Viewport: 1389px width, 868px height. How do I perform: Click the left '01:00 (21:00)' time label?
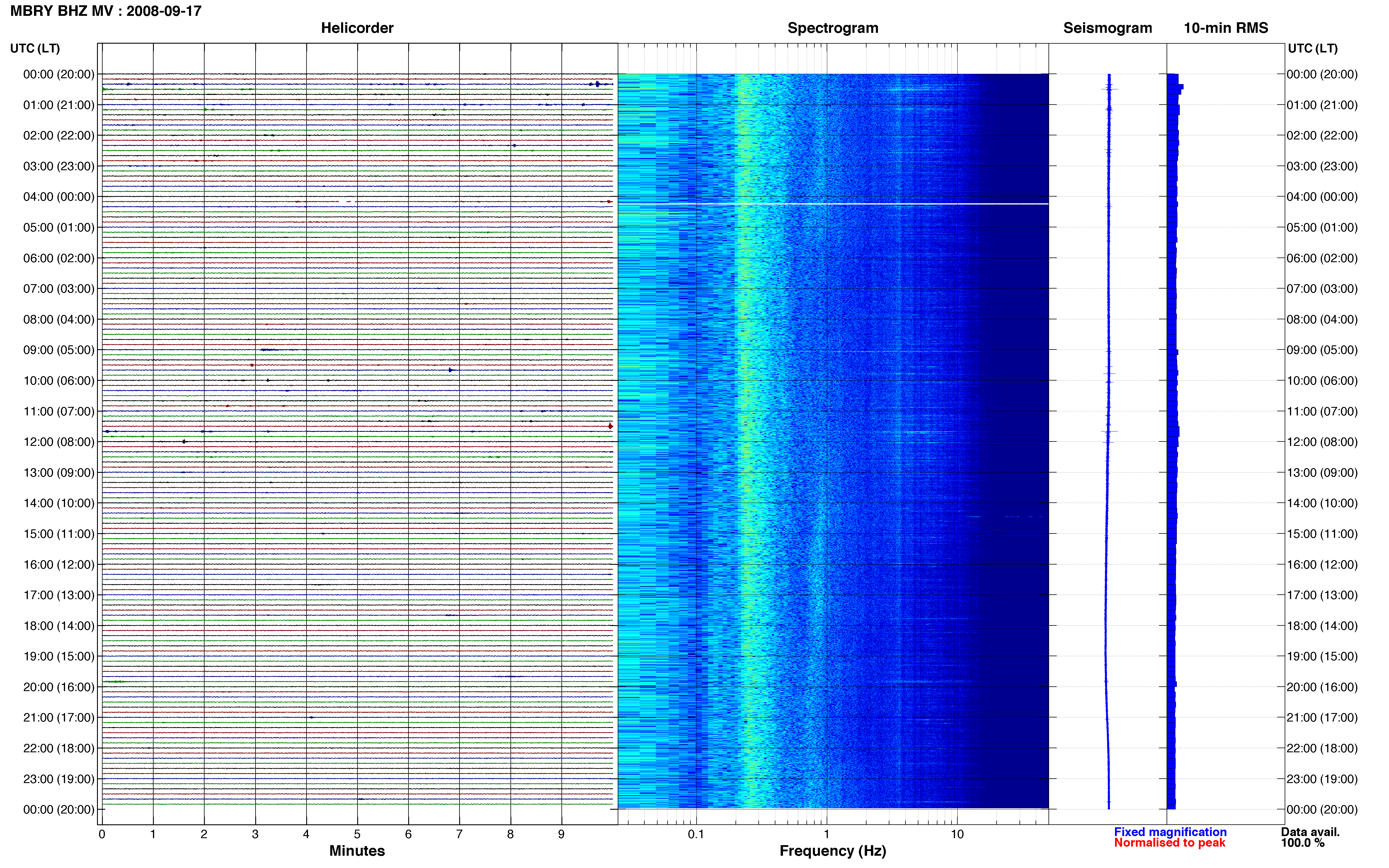pyautogui.click(x=59, y=105)
